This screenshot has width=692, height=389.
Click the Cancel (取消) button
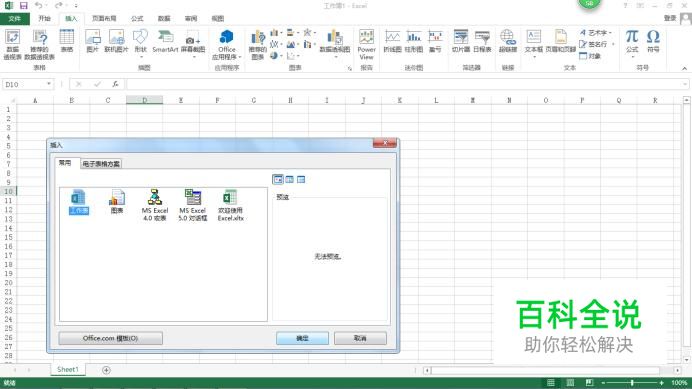[360, 338]
